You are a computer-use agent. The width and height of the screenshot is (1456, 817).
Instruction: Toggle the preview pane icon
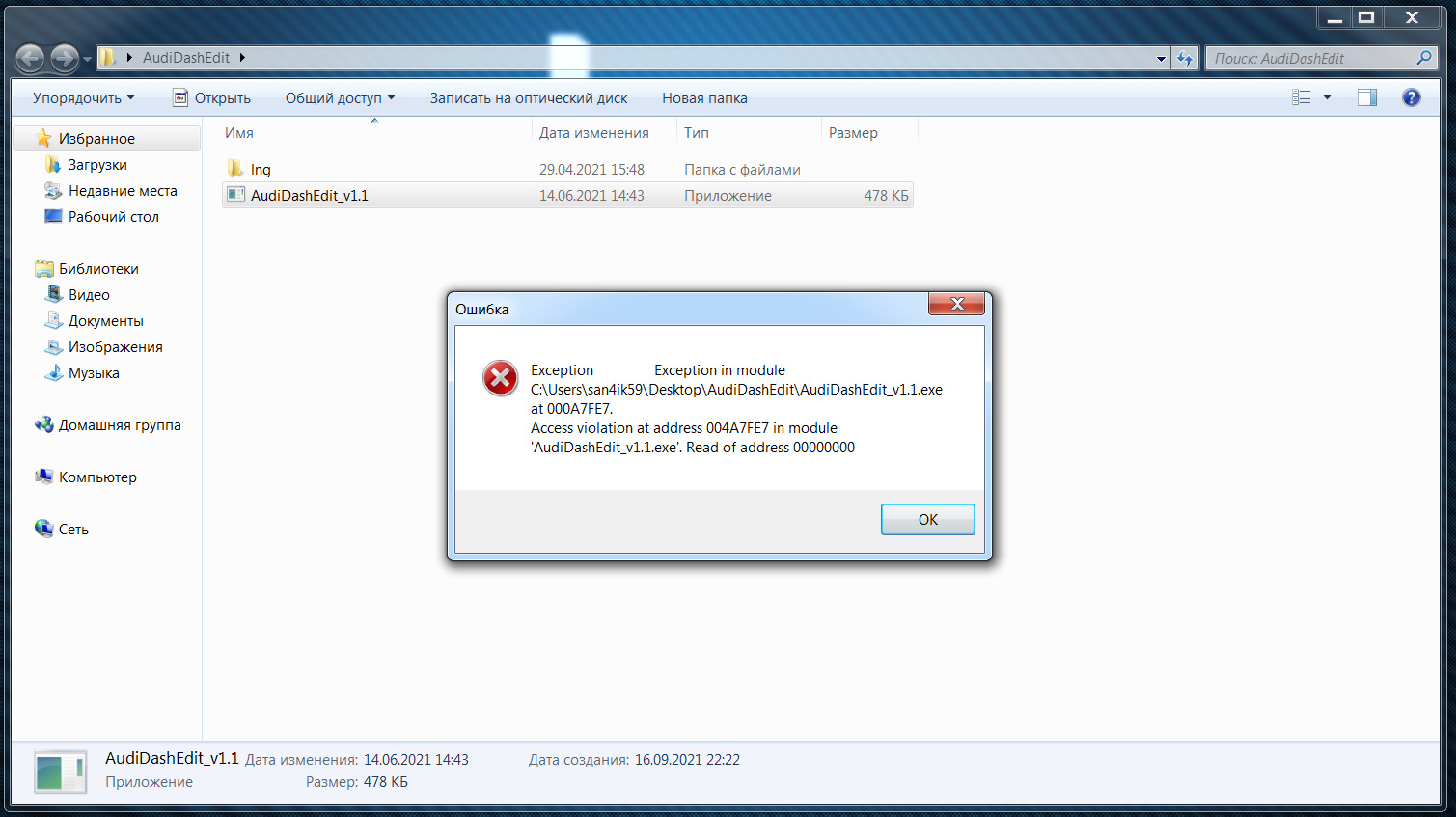(x=1366, y=97)
